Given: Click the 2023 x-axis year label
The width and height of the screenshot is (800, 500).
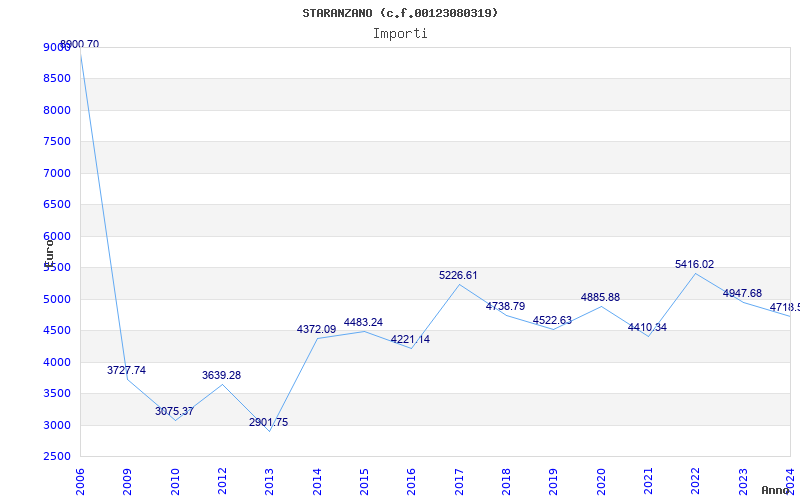Looking at the screenshot, I should [x=743, y=481].
